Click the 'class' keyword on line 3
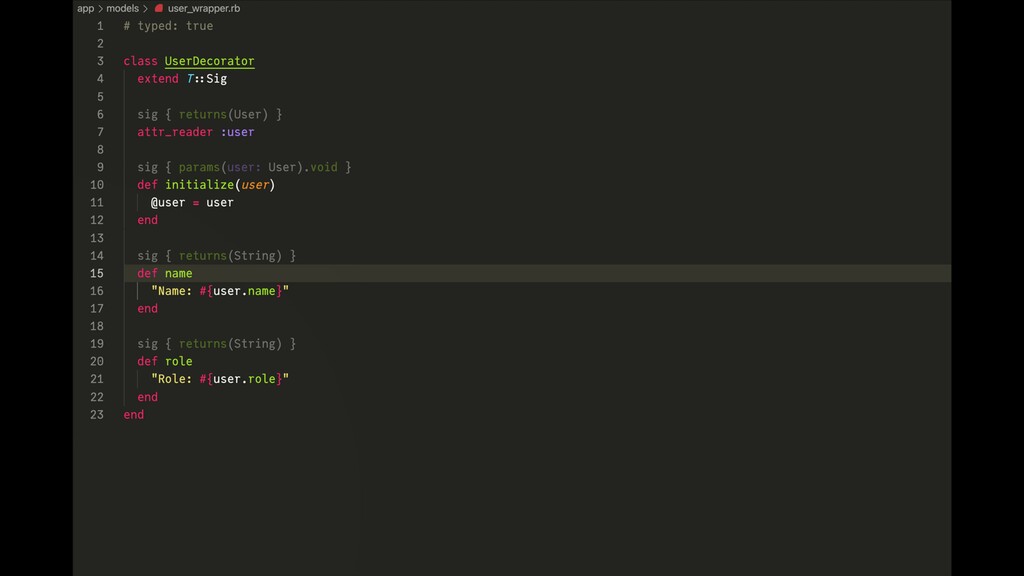Screen dimensions: 1024x576 [140, 61]
